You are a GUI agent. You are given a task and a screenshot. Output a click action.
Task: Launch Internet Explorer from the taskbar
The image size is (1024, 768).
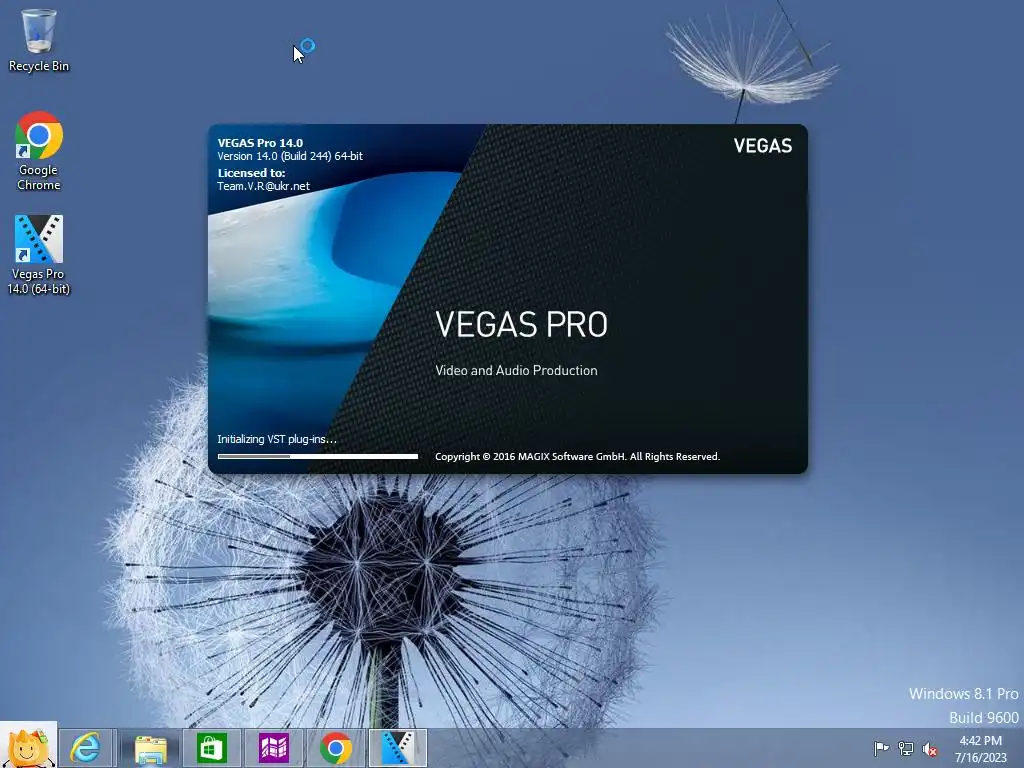point(87,748)
